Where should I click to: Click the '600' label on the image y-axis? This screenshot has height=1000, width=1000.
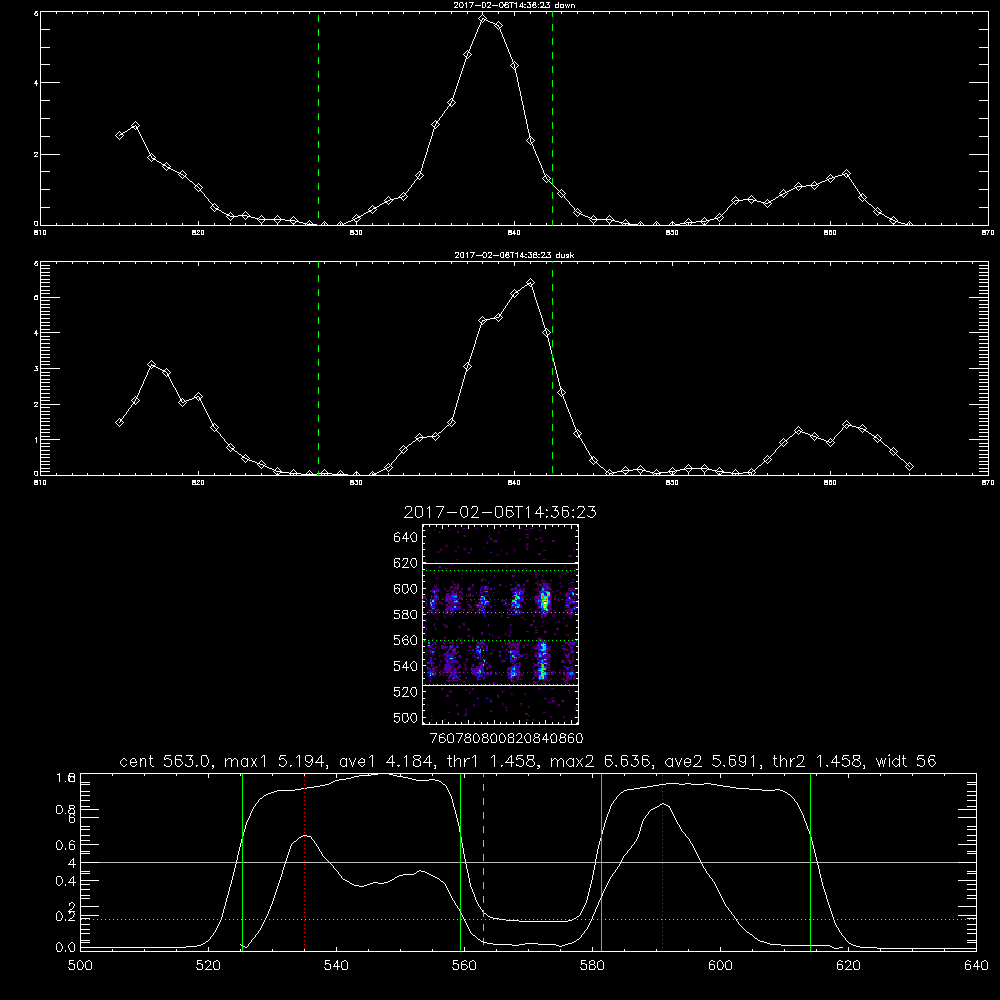click(406, 589)
